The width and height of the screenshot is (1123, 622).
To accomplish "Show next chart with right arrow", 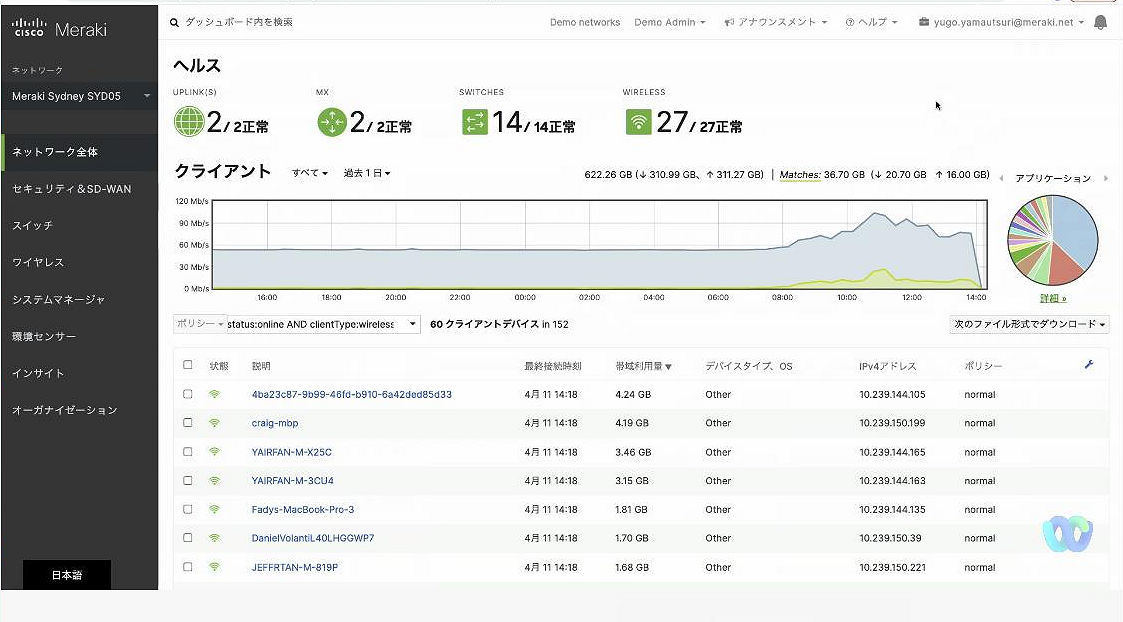I will (x=1106, y=178).
